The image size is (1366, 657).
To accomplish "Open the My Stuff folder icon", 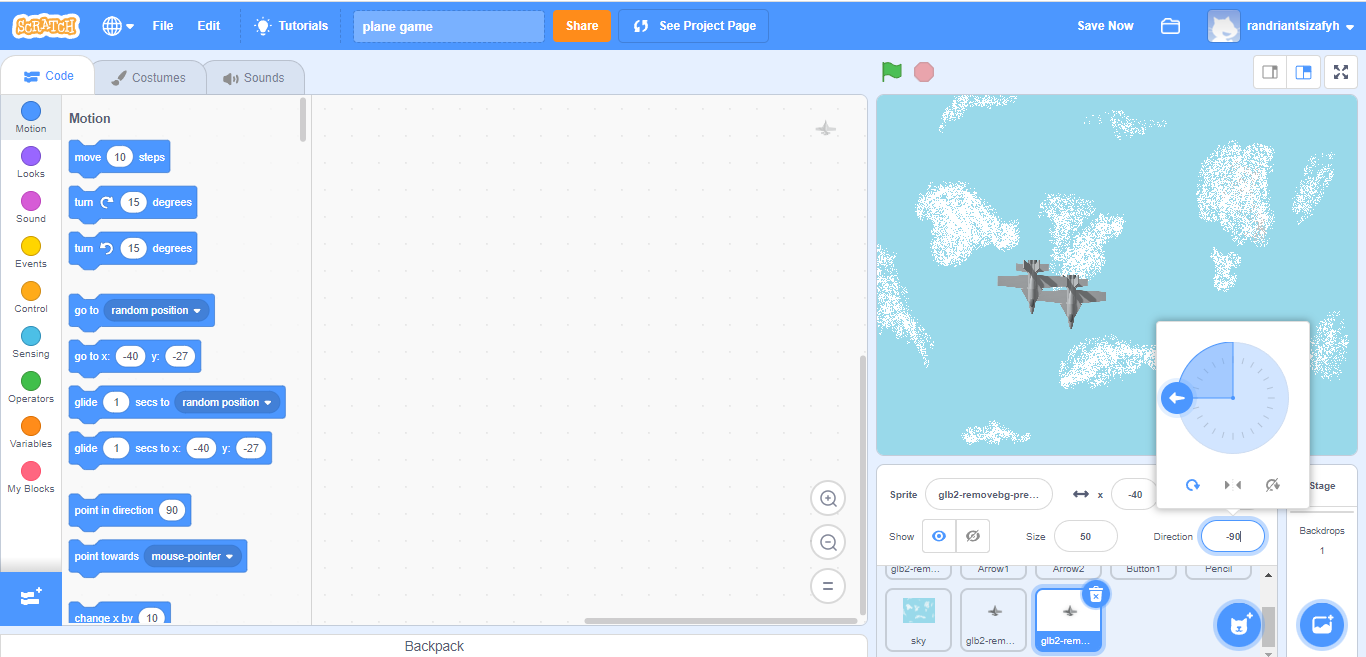I will coord(1171,26).
